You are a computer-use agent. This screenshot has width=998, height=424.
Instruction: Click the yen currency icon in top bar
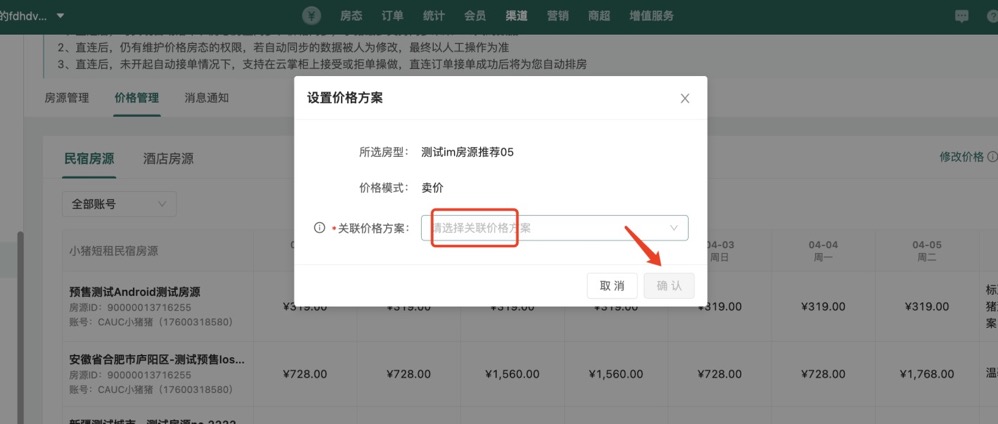coord(313,15)
